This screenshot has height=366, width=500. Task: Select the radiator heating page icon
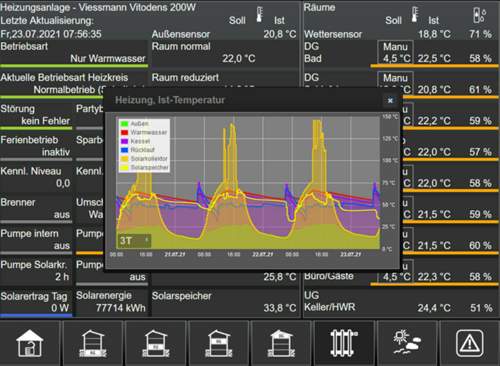344,343
